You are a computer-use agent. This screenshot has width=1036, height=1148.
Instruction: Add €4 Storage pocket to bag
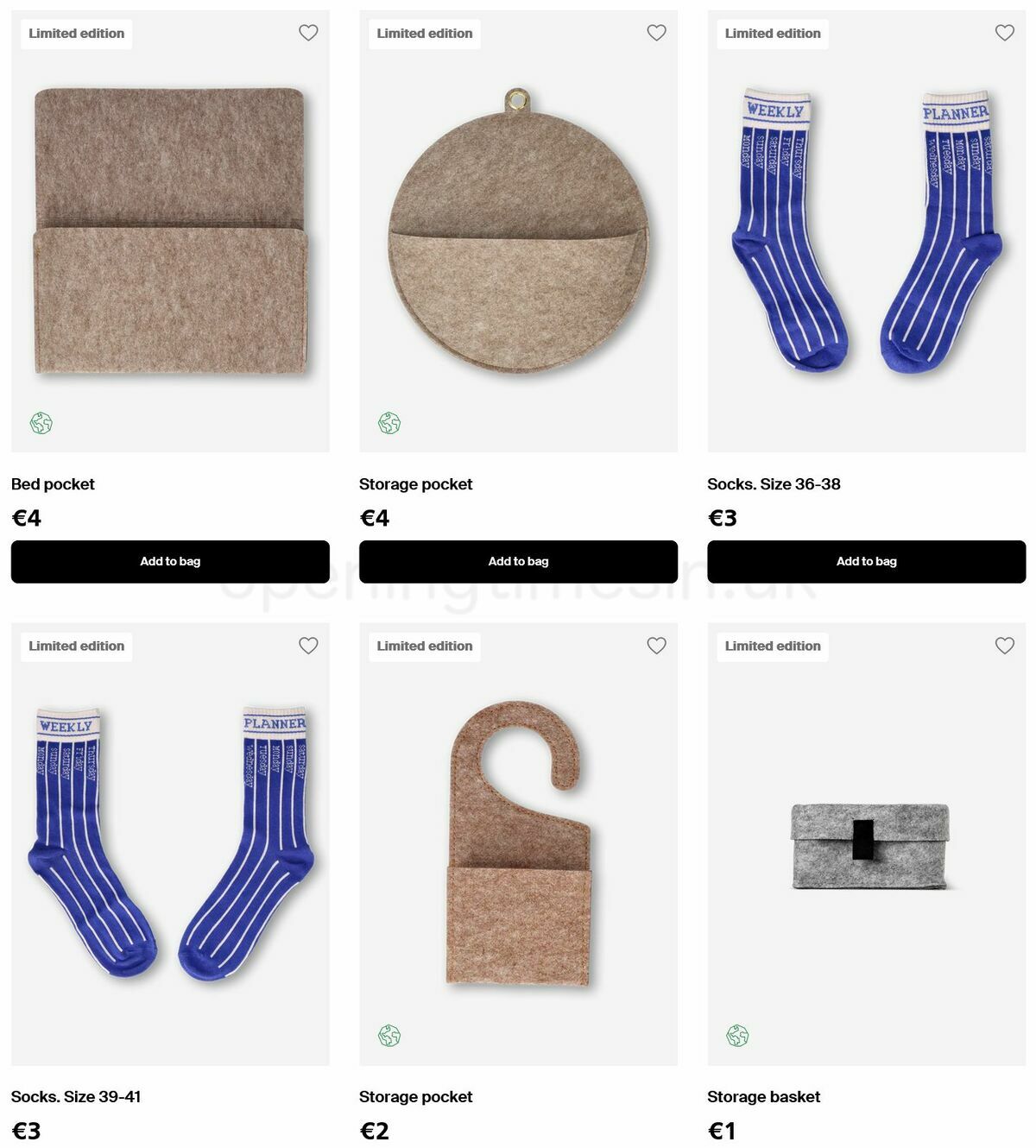(518, 562)
